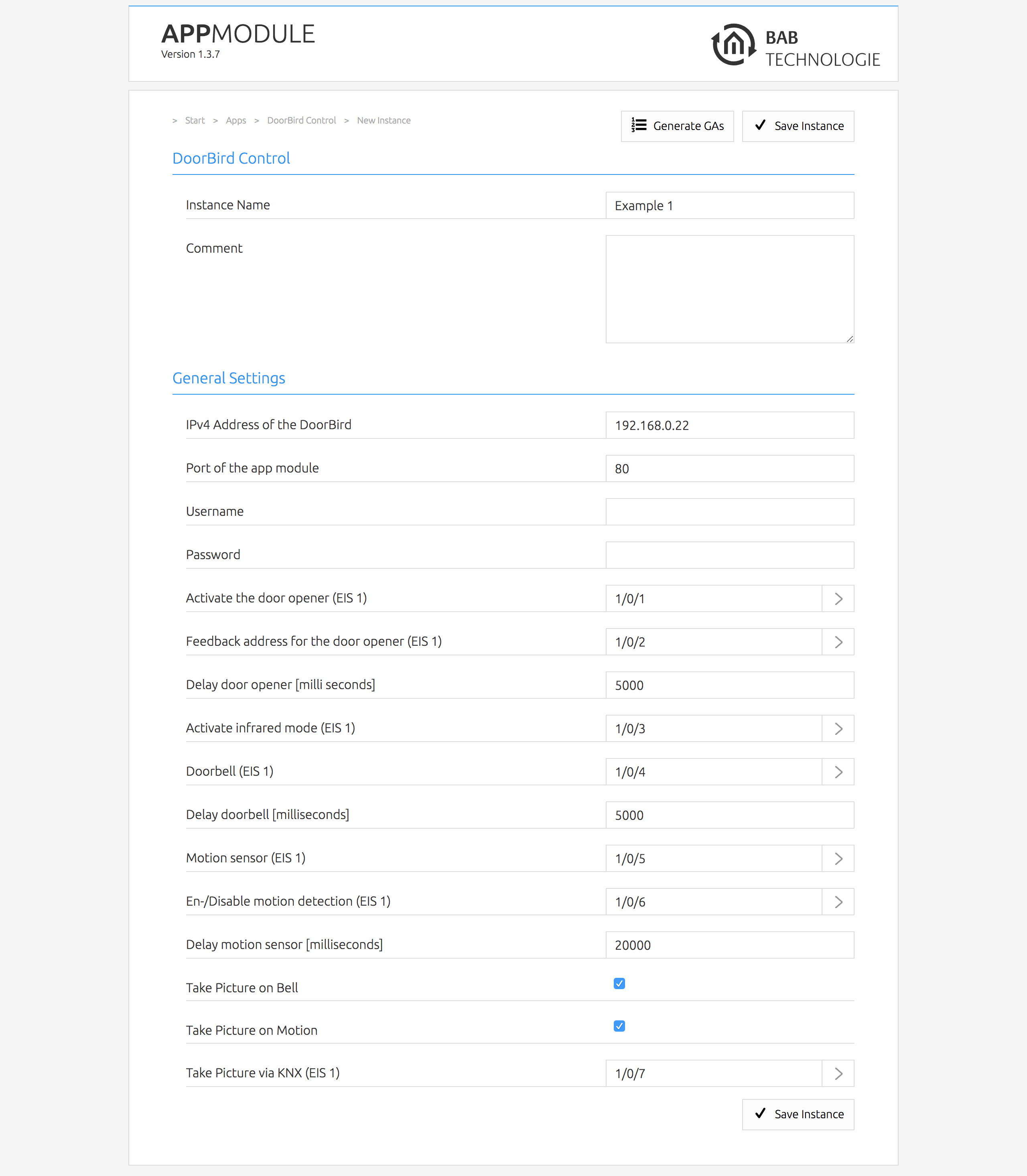Uncheck Take Picture on Motion checkbox

[x=619, y=1026]
